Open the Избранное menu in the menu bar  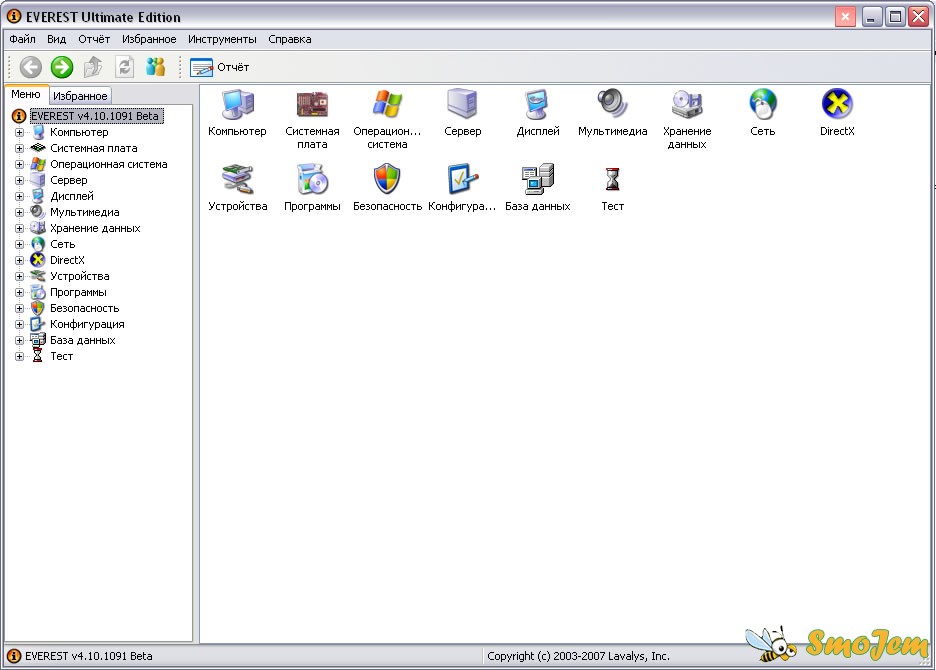(x=149, y=39)
